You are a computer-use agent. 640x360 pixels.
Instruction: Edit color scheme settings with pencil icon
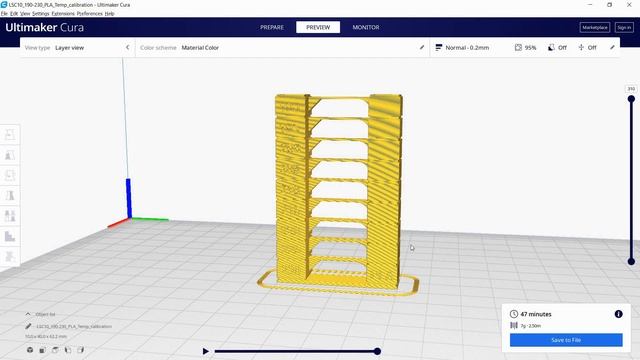coord(422,47)
